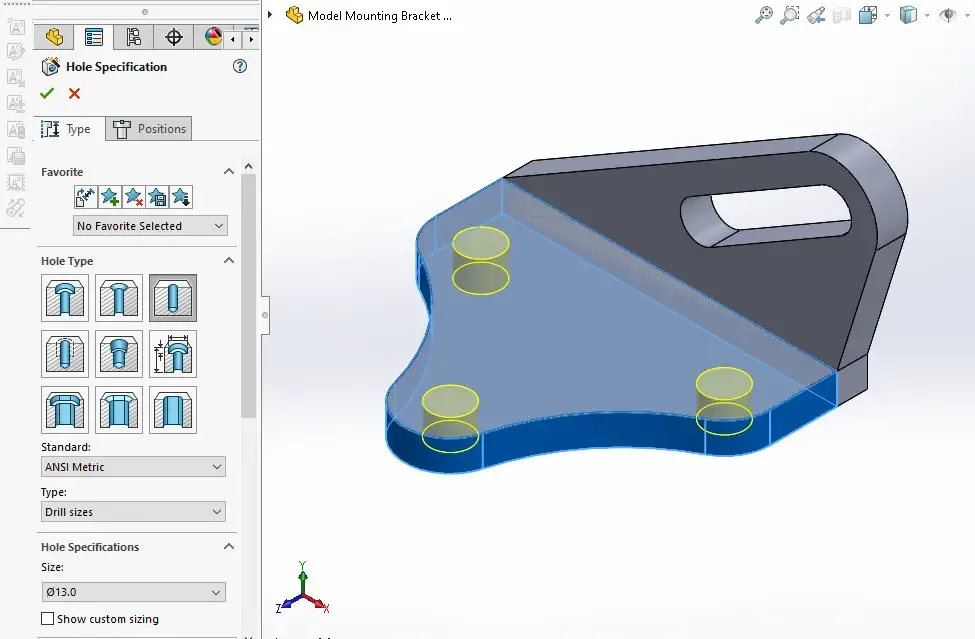Collapse the Hole Specifications section

(229, 547)
